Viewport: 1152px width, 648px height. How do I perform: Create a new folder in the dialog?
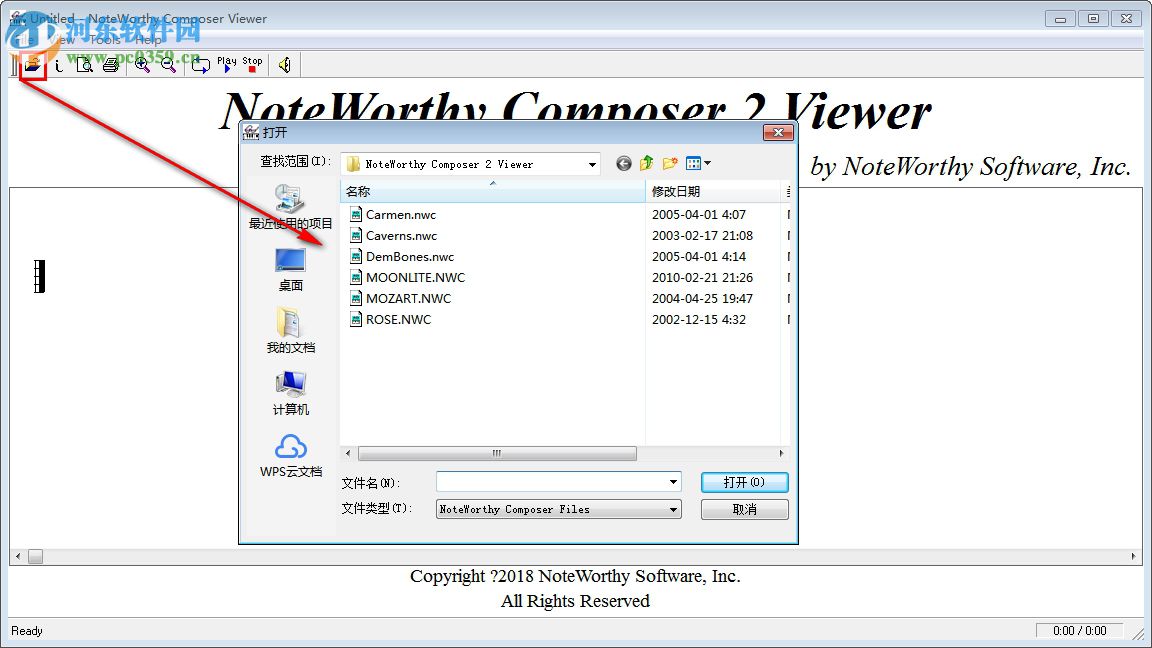pyautogui.click(x=668, y=163)
